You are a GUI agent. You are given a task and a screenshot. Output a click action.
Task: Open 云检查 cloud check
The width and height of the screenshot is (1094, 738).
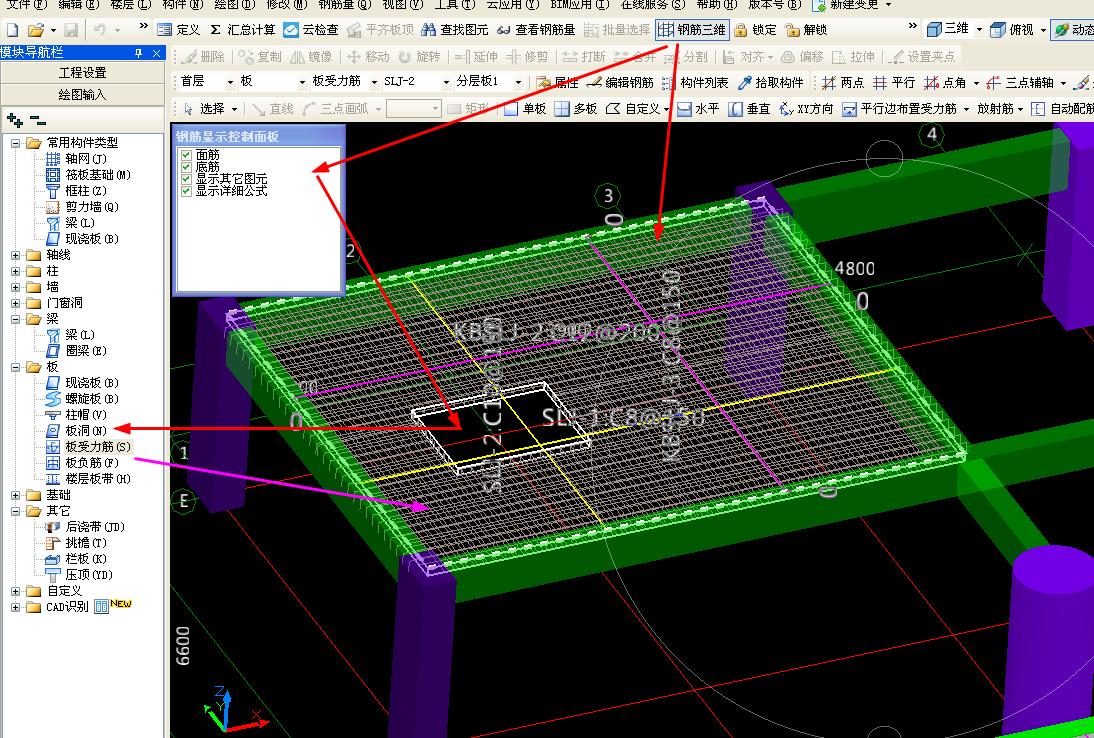pyautogui.click(x=311, y=29)
